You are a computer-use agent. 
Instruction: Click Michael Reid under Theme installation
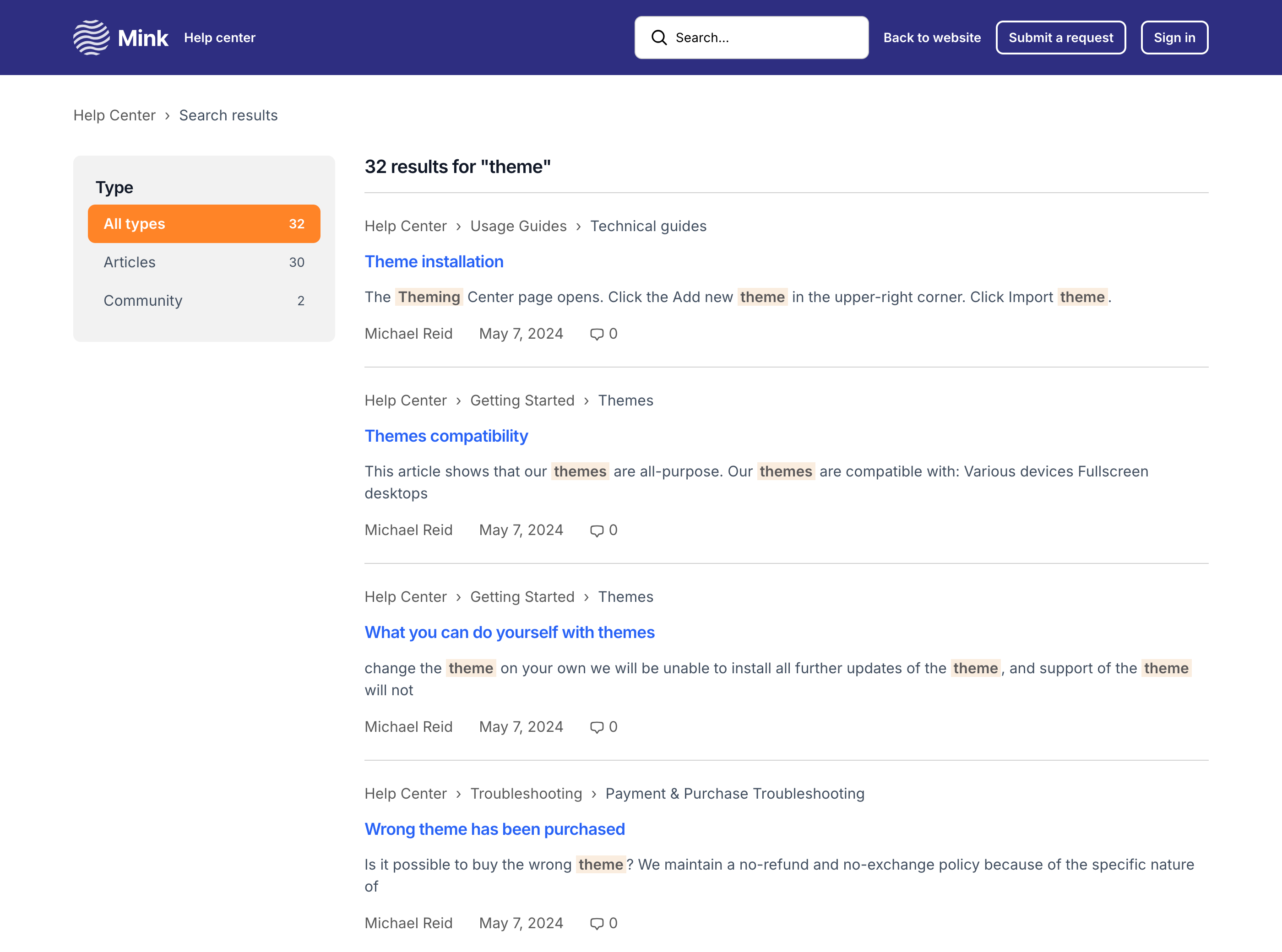[x=408, y=334]
